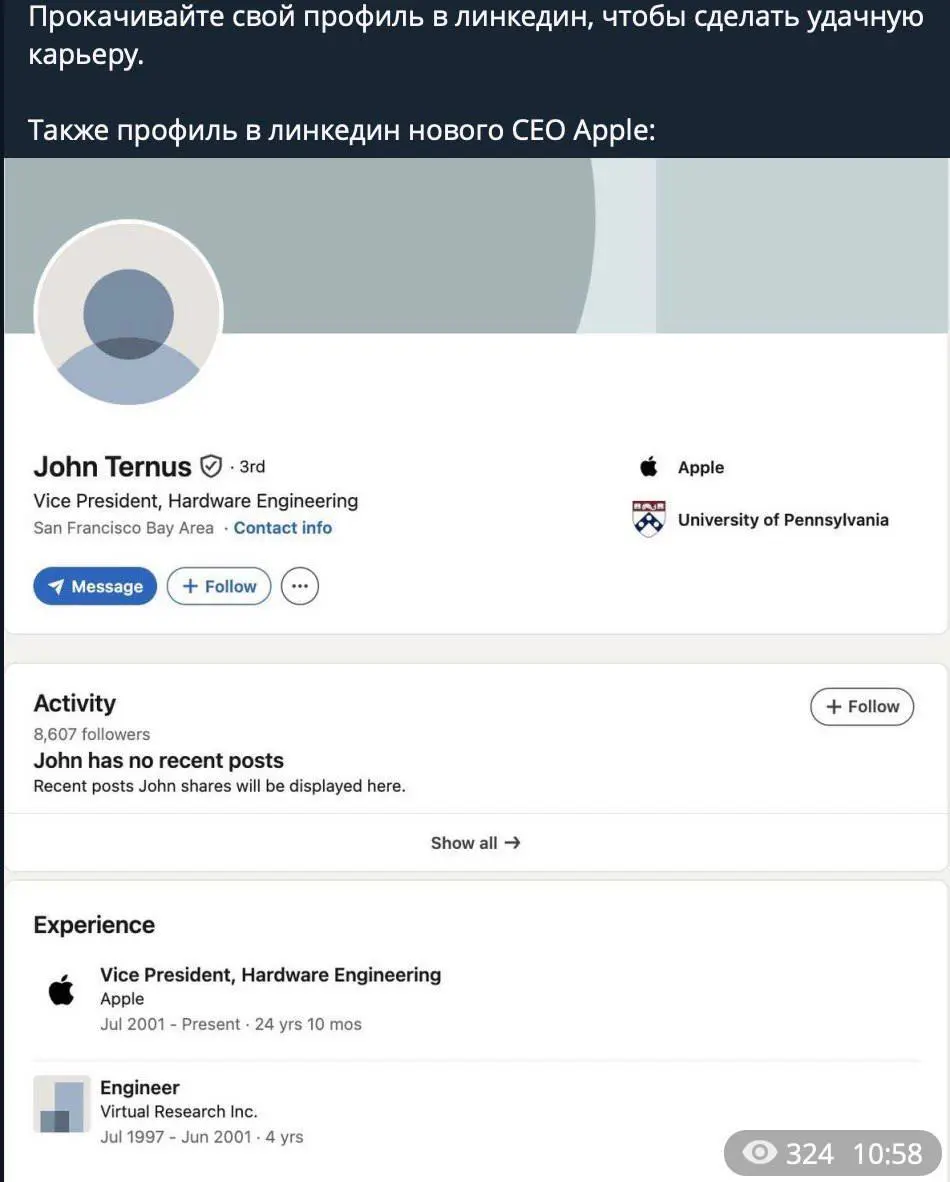Follow John via the profile Follow button
950x1182 pixels.
[x=219, y=586]
